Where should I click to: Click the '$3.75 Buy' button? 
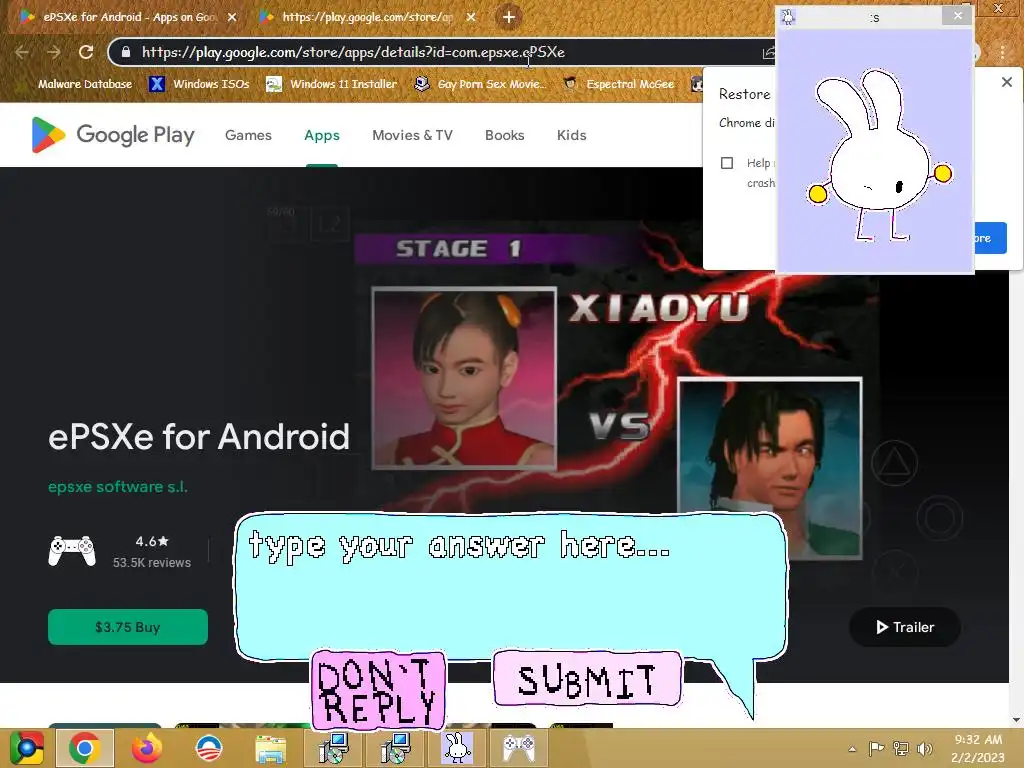(x=128, y=627)
